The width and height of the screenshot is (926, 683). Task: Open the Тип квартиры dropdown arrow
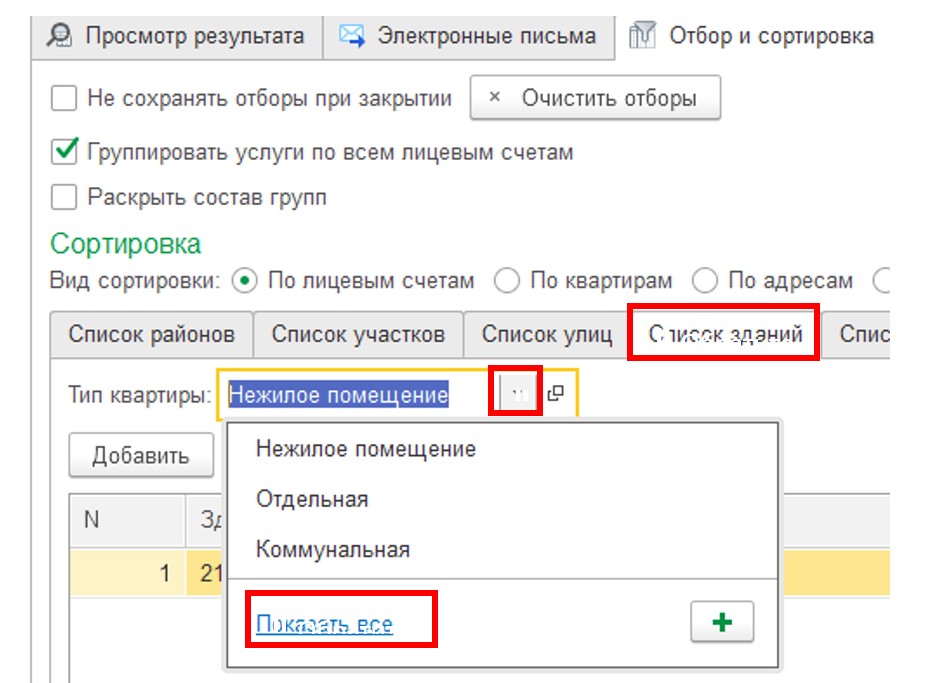point(518,393)
